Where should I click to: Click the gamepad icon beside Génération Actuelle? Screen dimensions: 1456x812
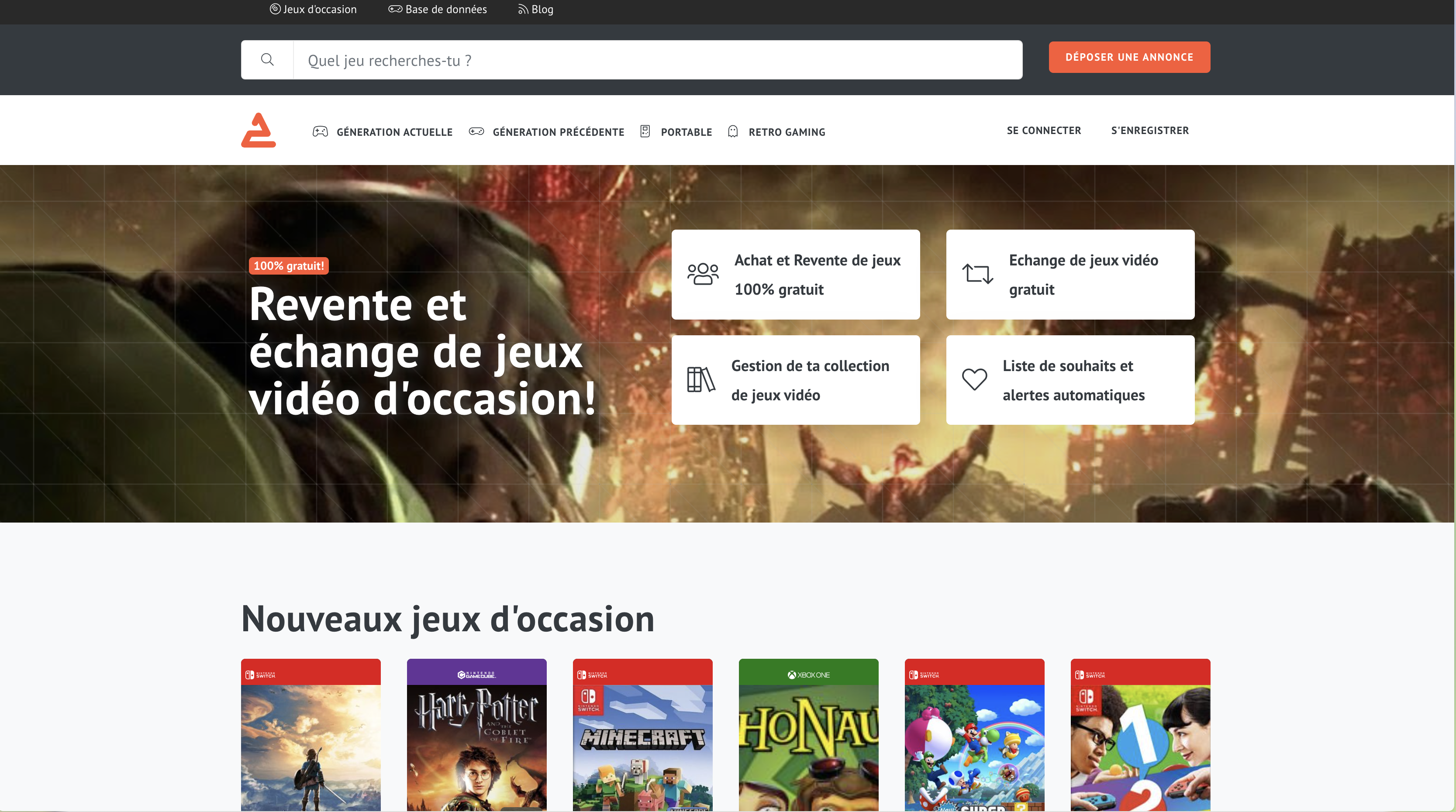pos(321,132)
